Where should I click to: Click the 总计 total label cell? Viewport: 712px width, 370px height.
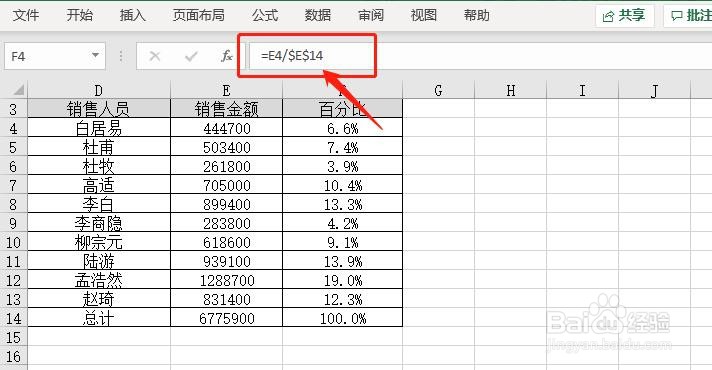point(99,318)
